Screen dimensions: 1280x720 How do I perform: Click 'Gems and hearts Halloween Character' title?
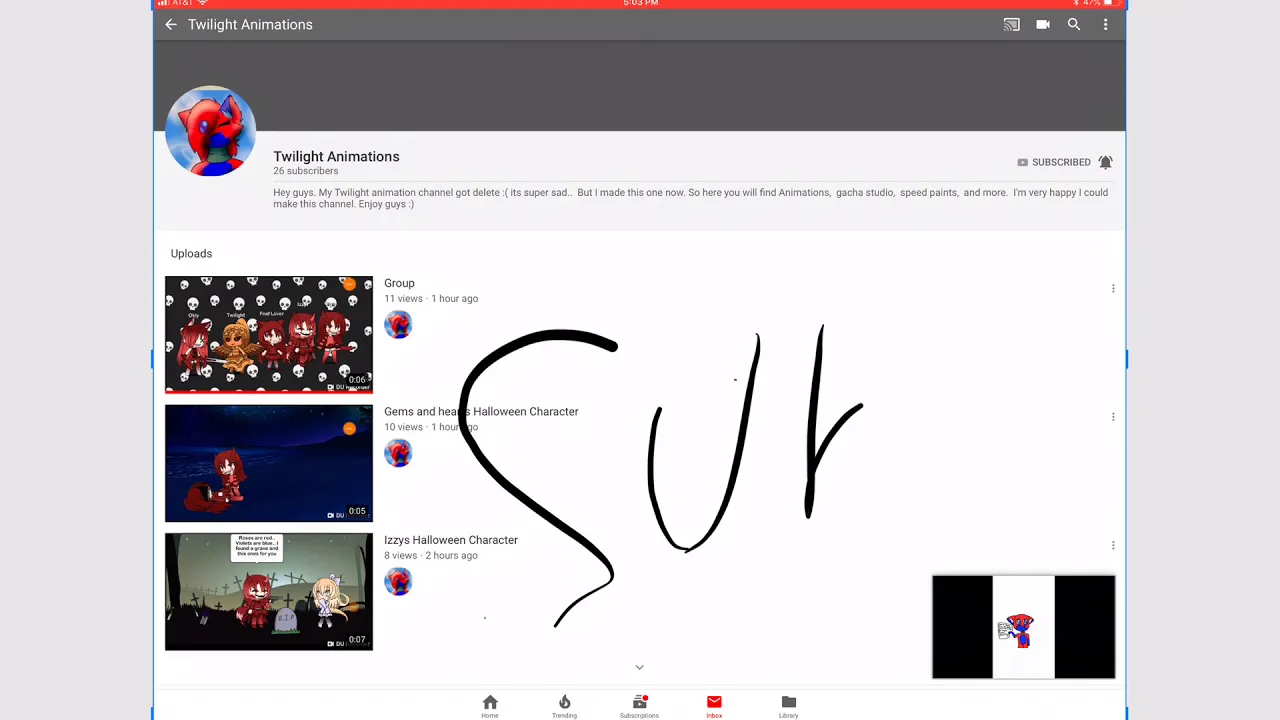click(481, 412)
